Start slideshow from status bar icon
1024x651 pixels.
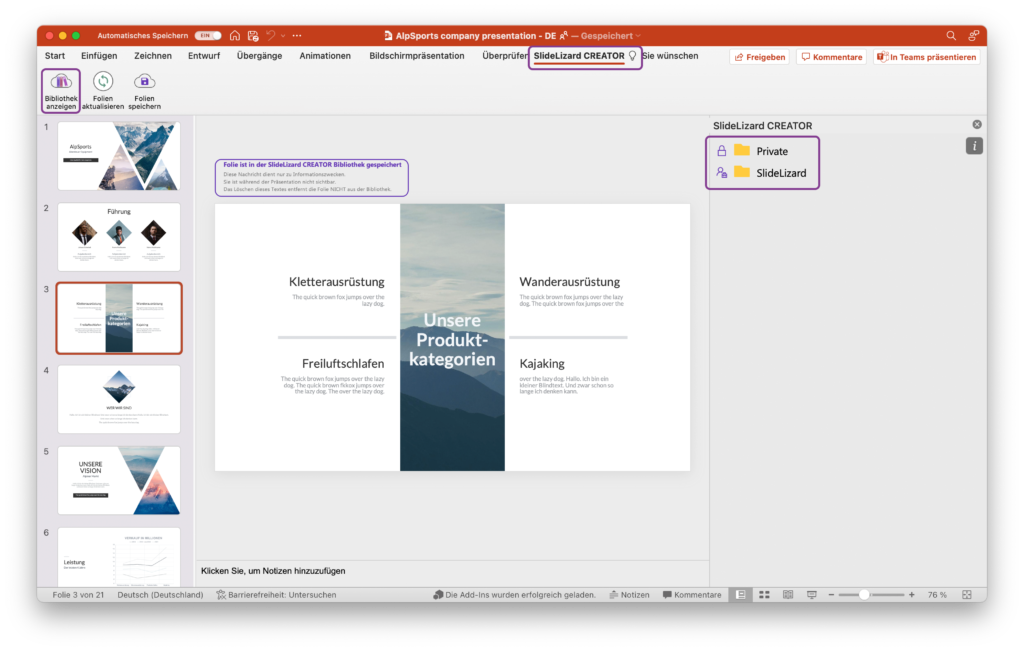pos(812,595)
